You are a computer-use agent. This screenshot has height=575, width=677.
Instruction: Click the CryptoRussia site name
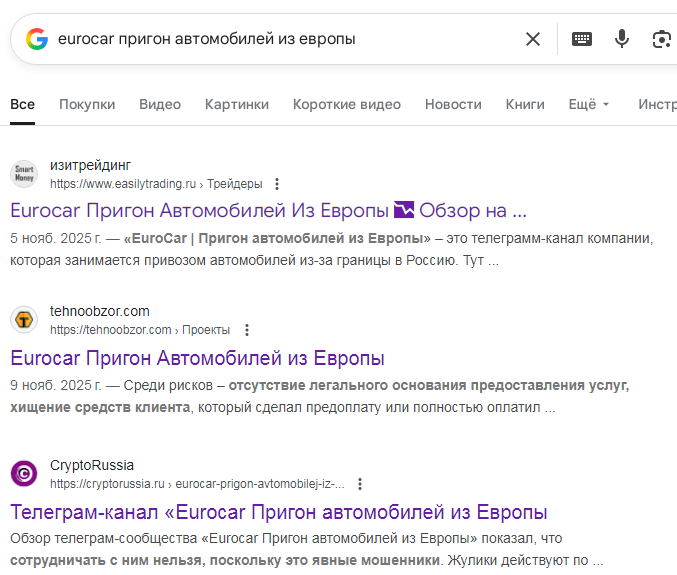pos(92,465)
